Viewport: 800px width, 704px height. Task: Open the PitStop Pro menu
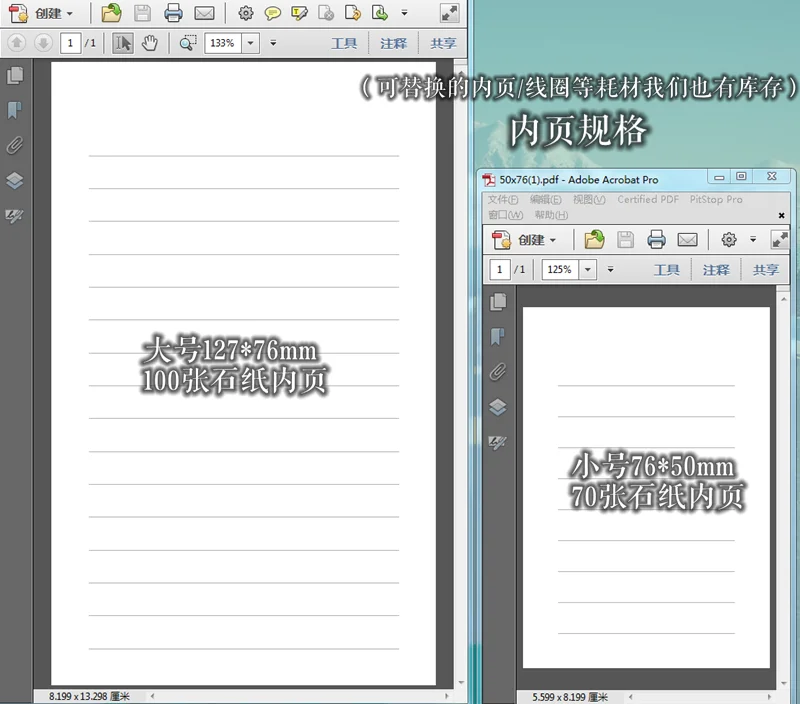click(716, 200)
